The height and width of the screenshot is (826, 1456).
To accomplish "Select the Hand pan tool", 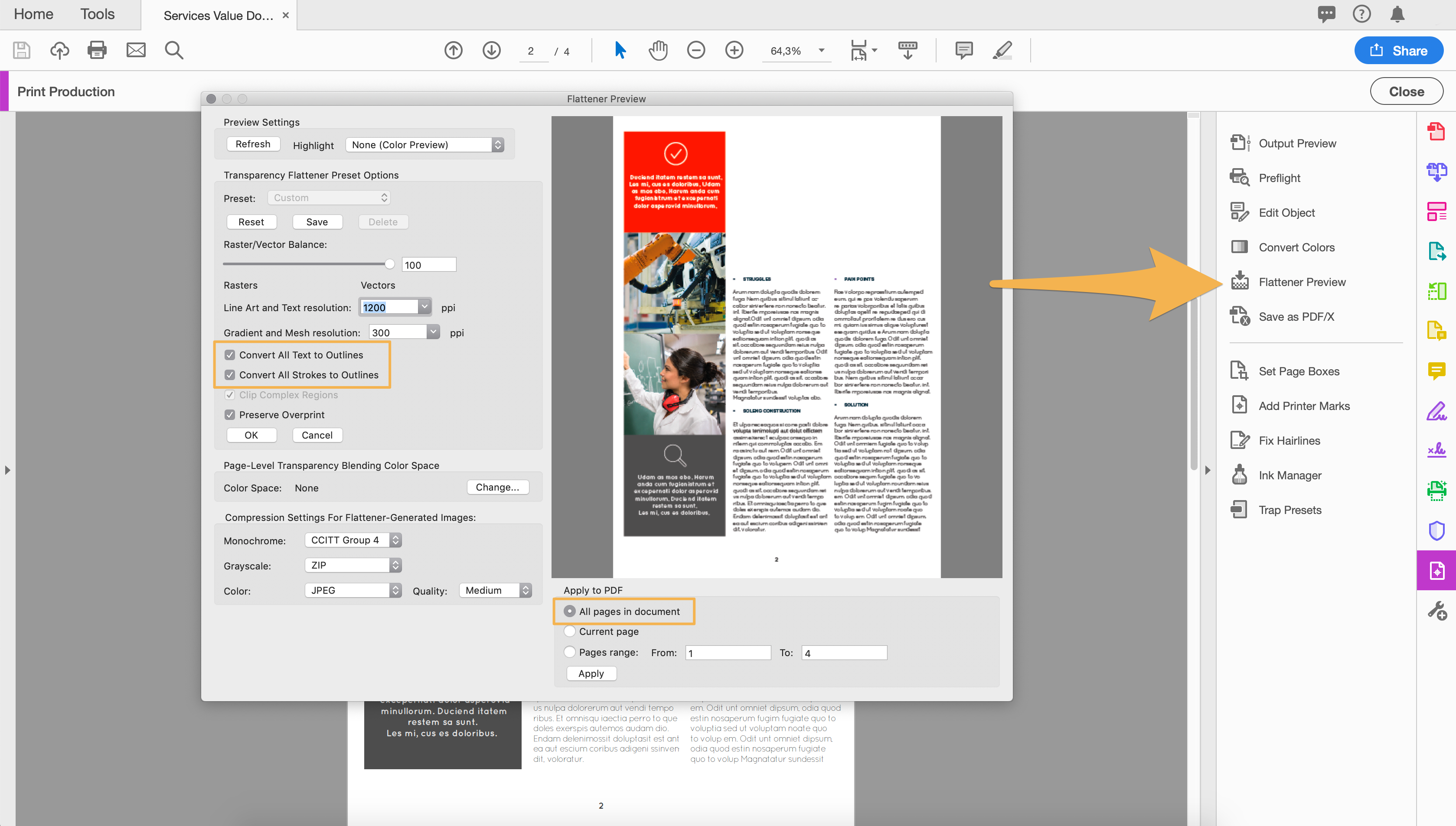I will (x=658, y=51).
